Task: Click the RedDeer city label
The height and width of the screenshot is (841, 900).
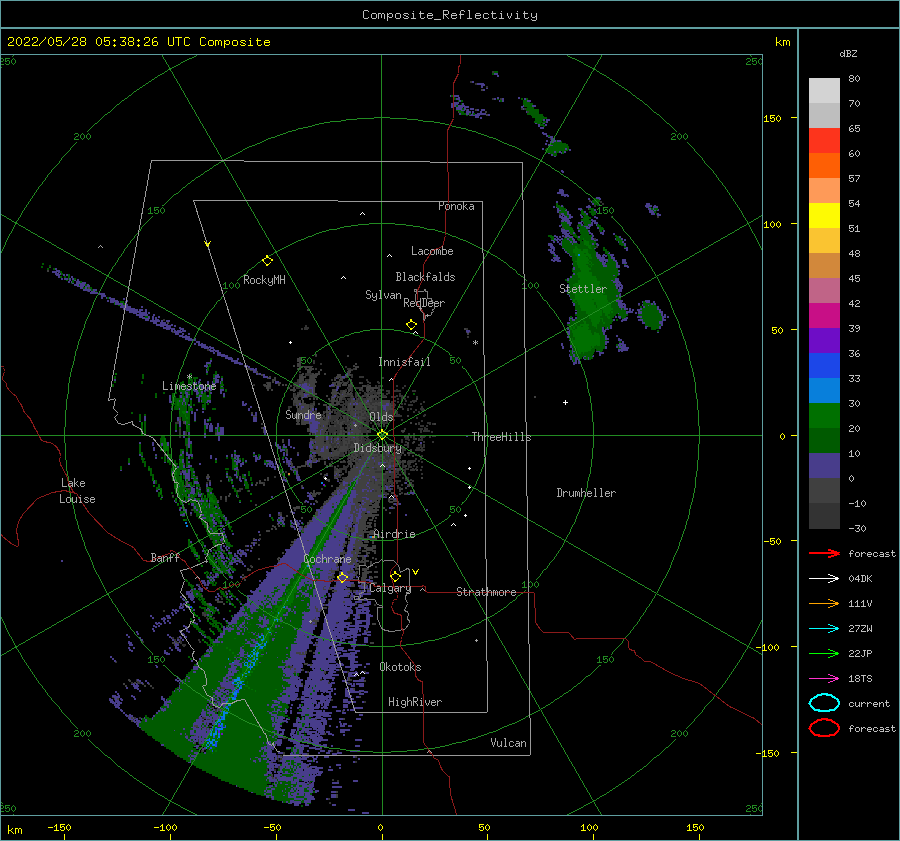Action: (424, 303)
